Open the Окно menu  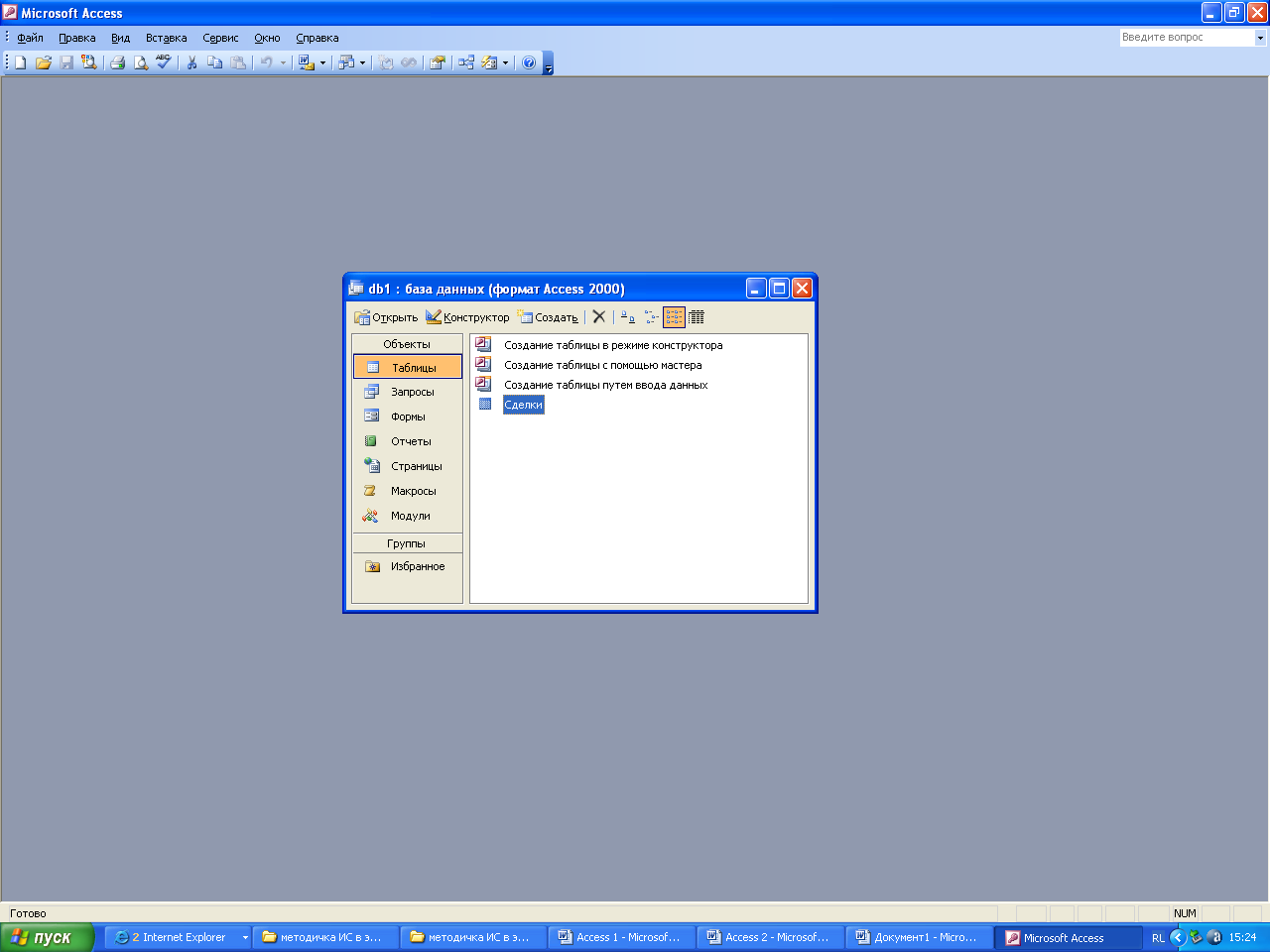pos(267,38)
